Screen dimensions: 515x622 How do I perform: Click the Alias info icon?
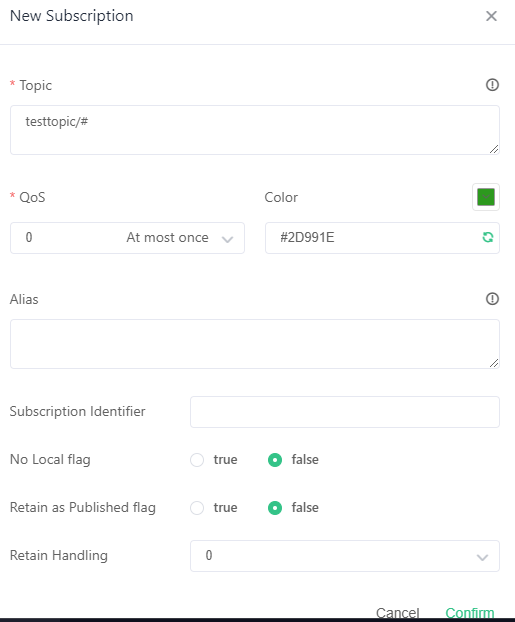[492, 299]
